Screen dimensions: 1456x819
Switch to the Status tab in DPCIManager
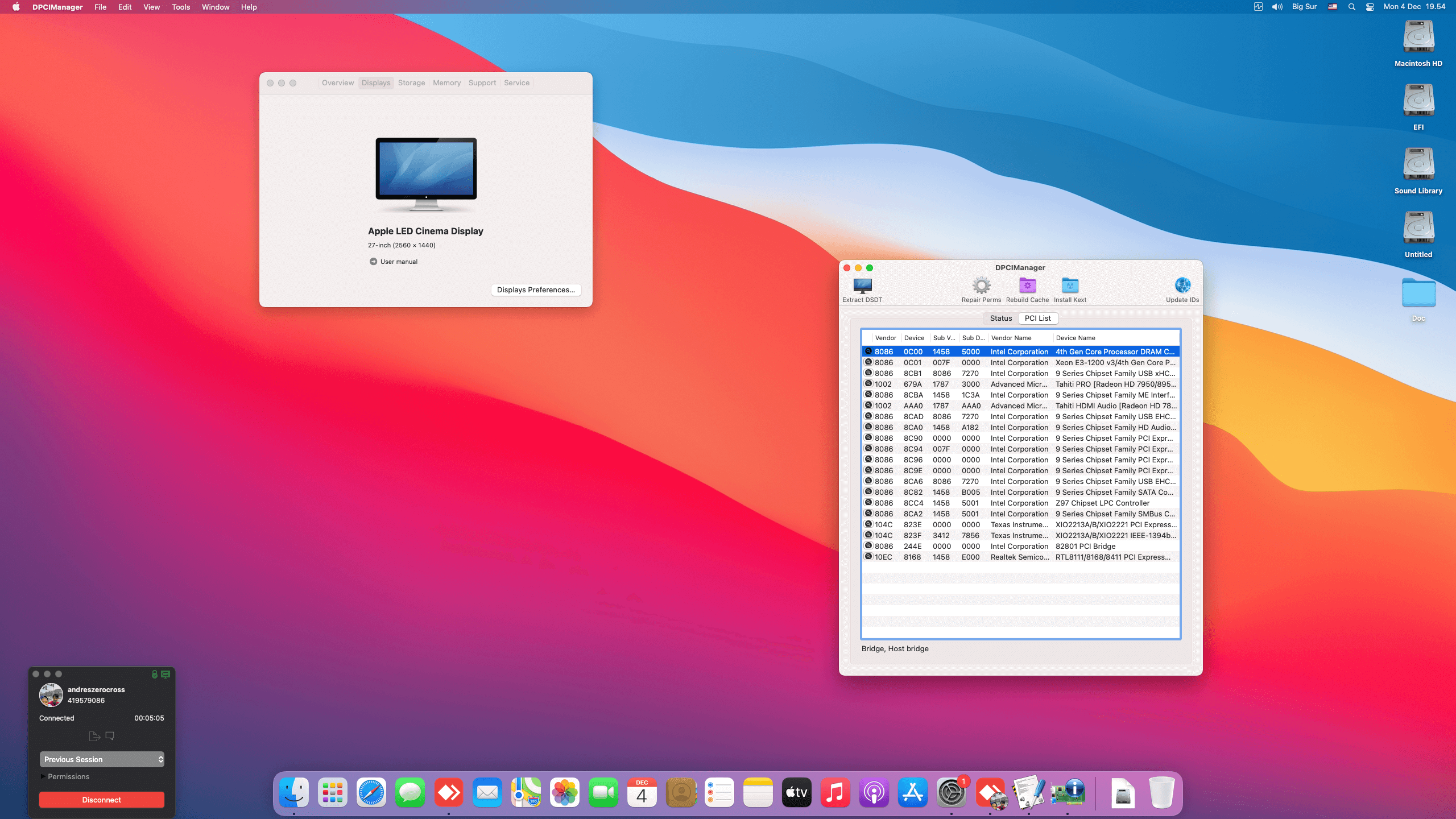click(x=1000, y=318)
